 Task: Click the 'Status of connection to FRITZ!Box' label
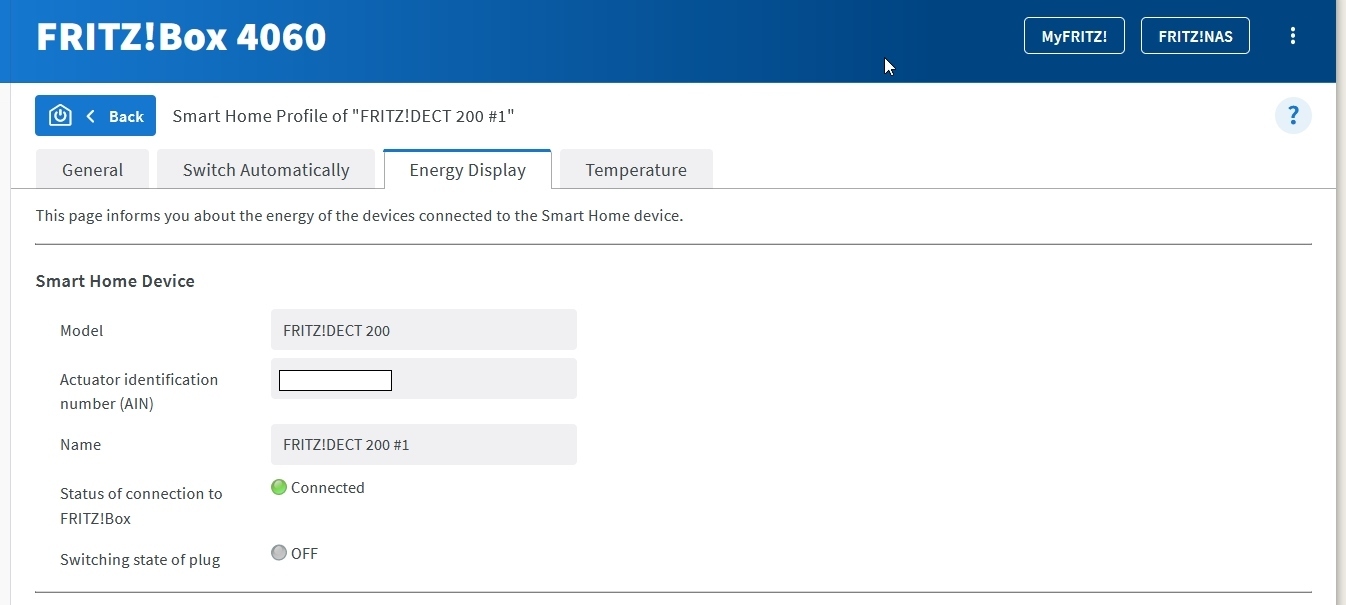point(141,506)
